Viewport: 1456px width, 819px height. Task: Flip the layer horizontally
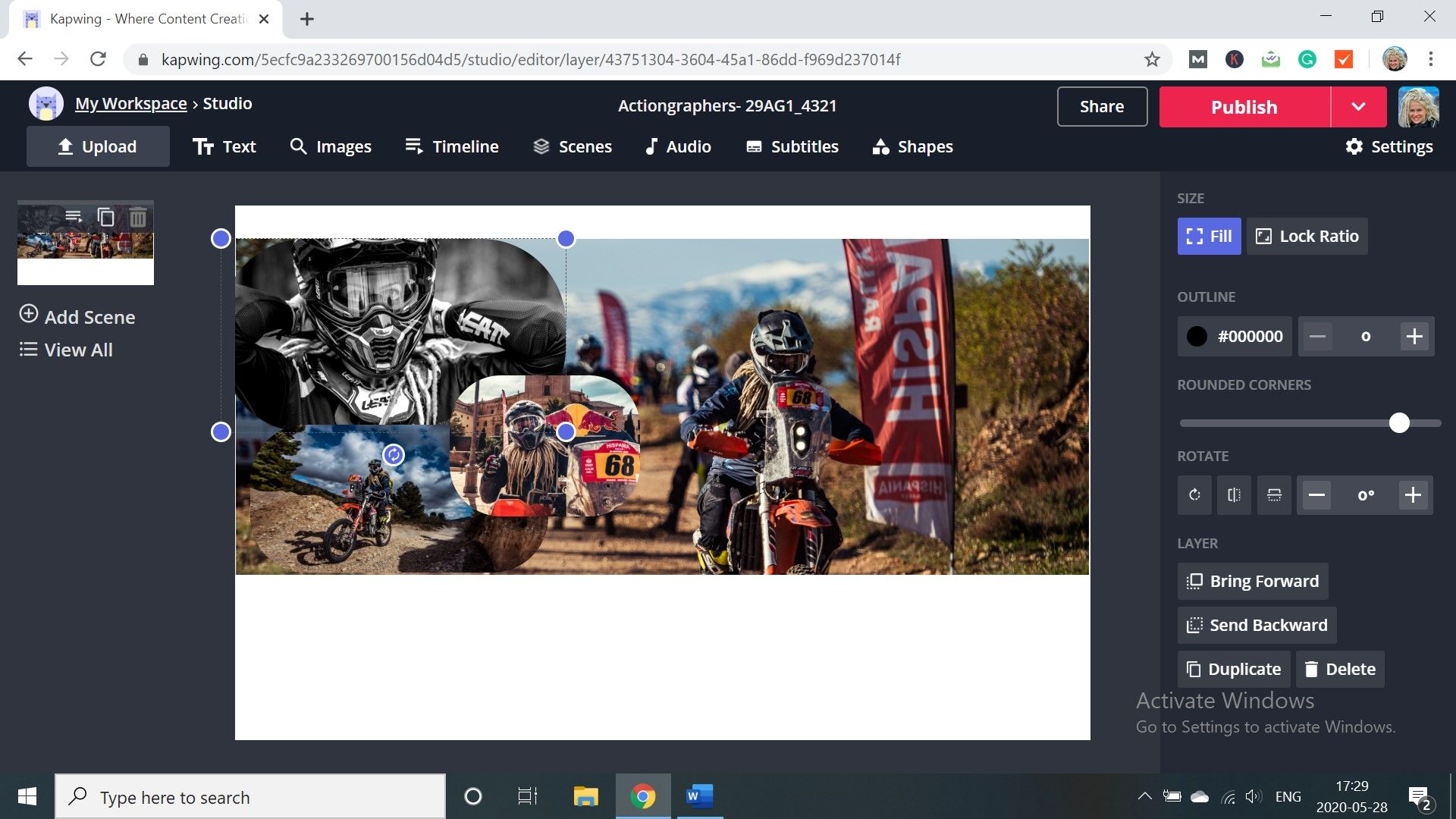1235,495
